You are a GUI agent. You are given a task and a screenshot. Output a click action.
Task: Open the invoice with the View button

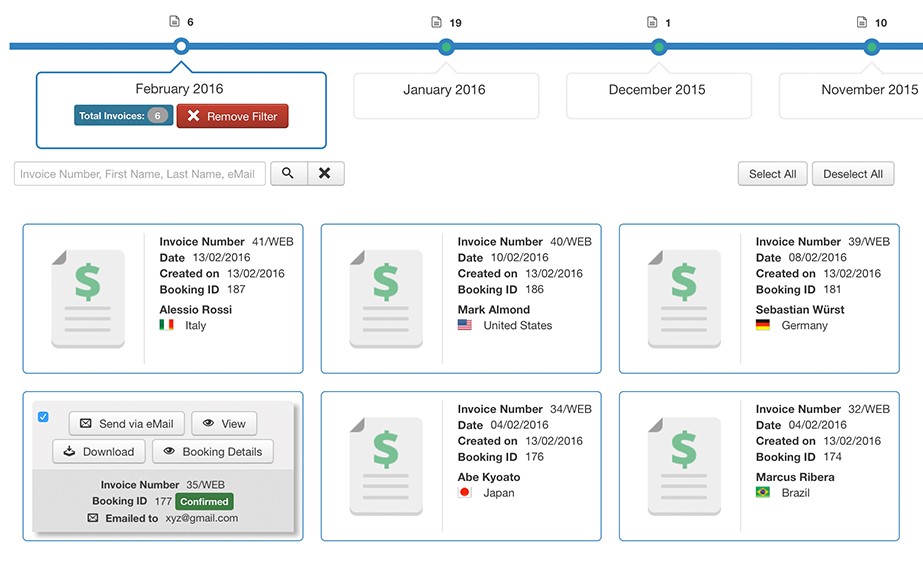pos(224,423)
